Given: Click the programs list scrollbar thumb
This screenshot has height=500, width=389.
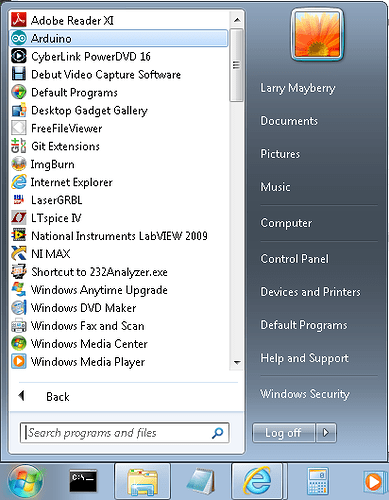Looking at the screenshot, I should tap(237, 65).
